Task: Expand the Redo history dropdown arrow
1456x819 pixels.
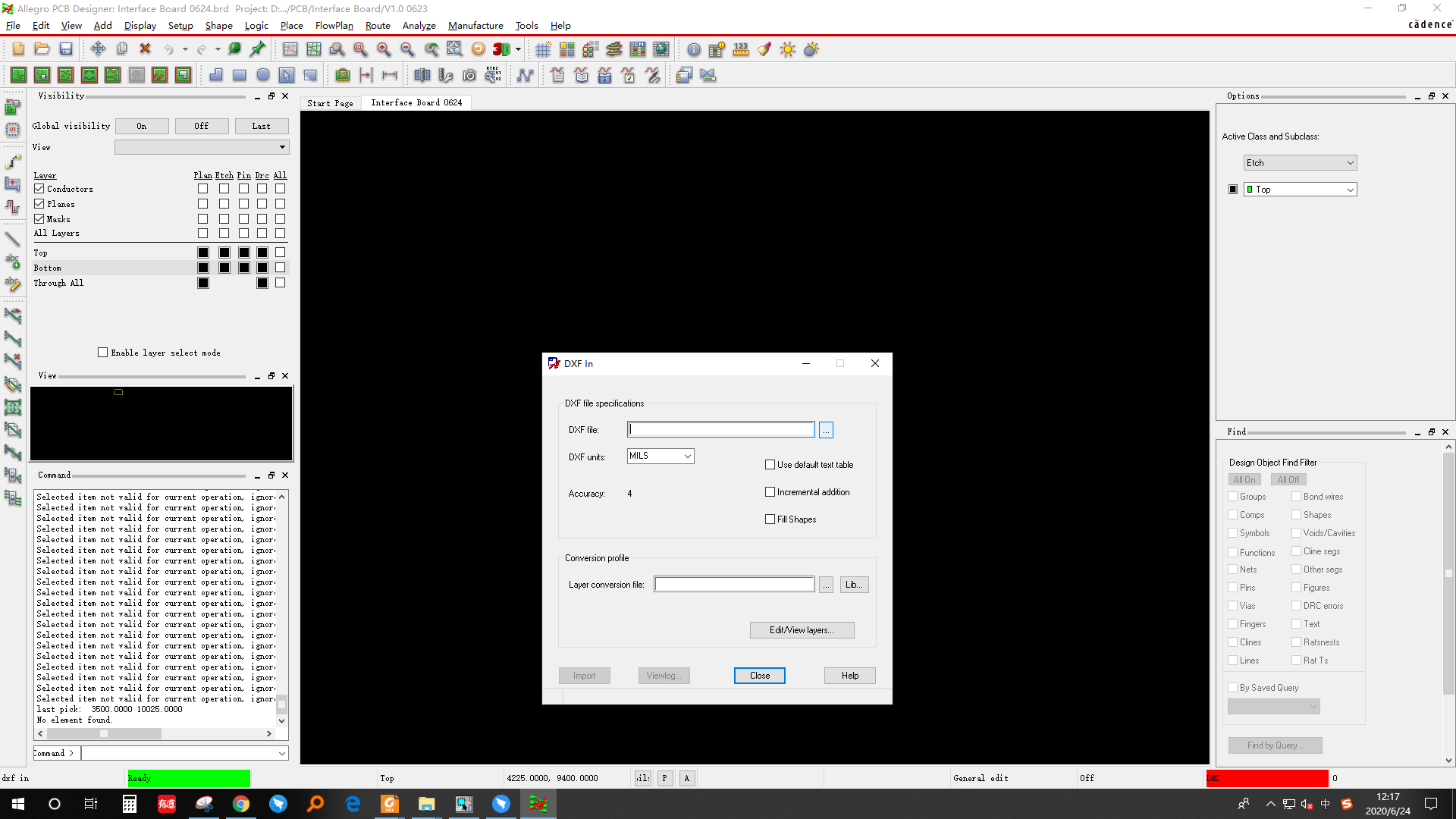Action: pos(218,49)
